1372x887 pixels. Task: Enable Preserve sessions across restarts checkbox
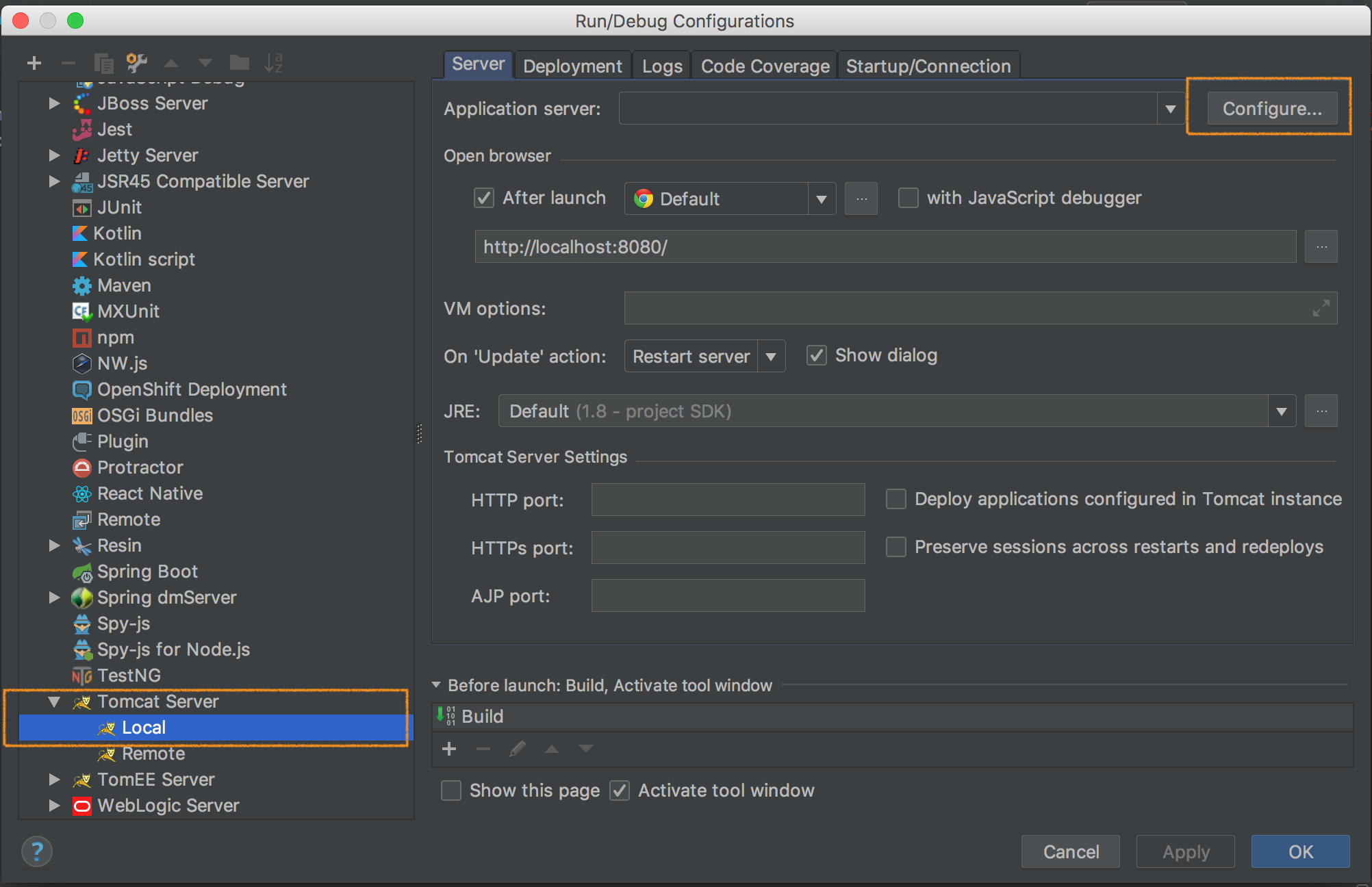point(896,547)
